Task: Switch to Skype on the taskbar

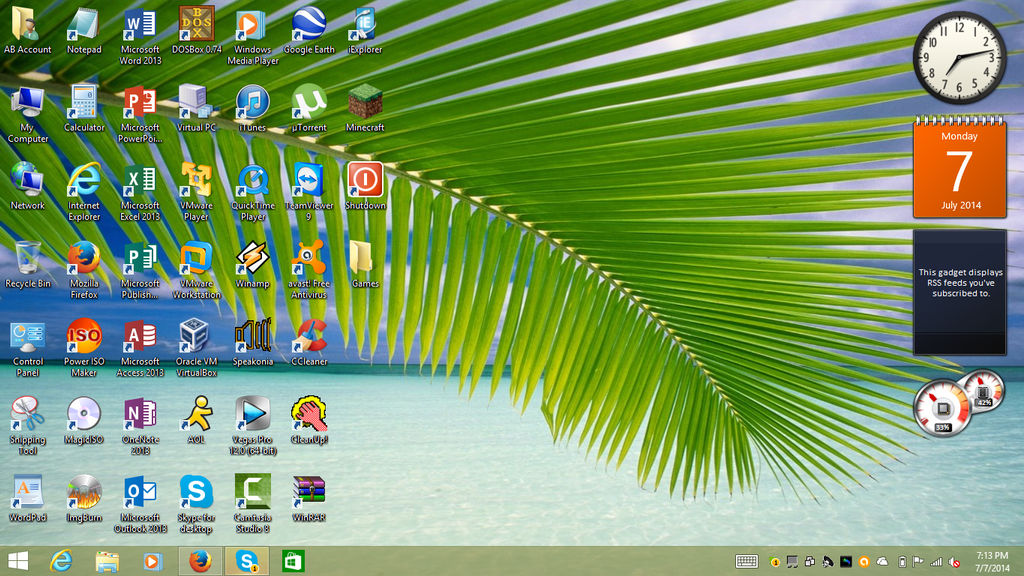Action: pyautogui.click(x=247, y=561)
